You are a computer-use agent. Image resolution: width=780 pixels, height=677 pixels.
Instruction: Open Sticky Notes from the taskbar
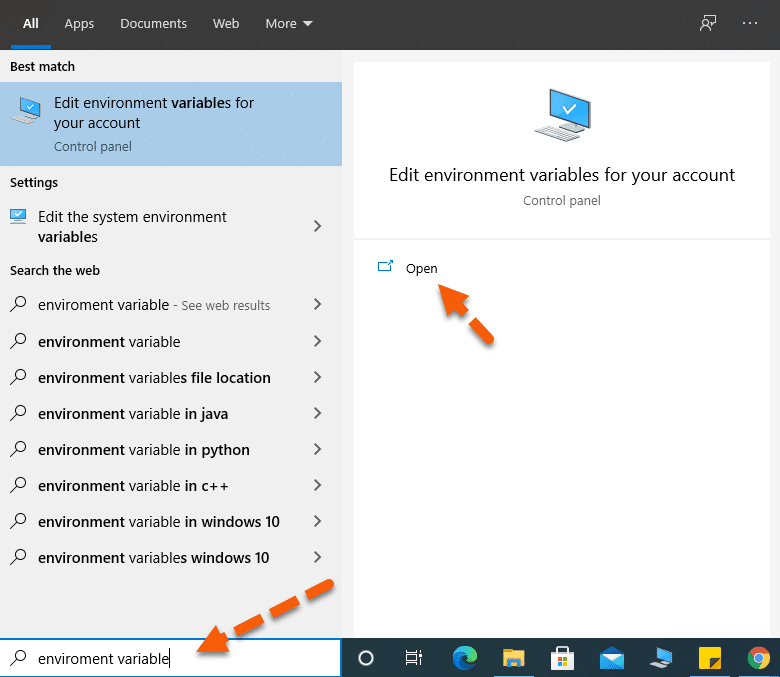coord(709,657)
